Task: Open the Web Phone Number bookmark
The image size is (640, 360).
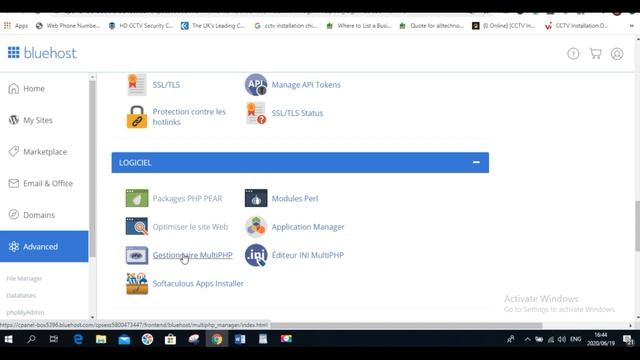Action: 68,25
